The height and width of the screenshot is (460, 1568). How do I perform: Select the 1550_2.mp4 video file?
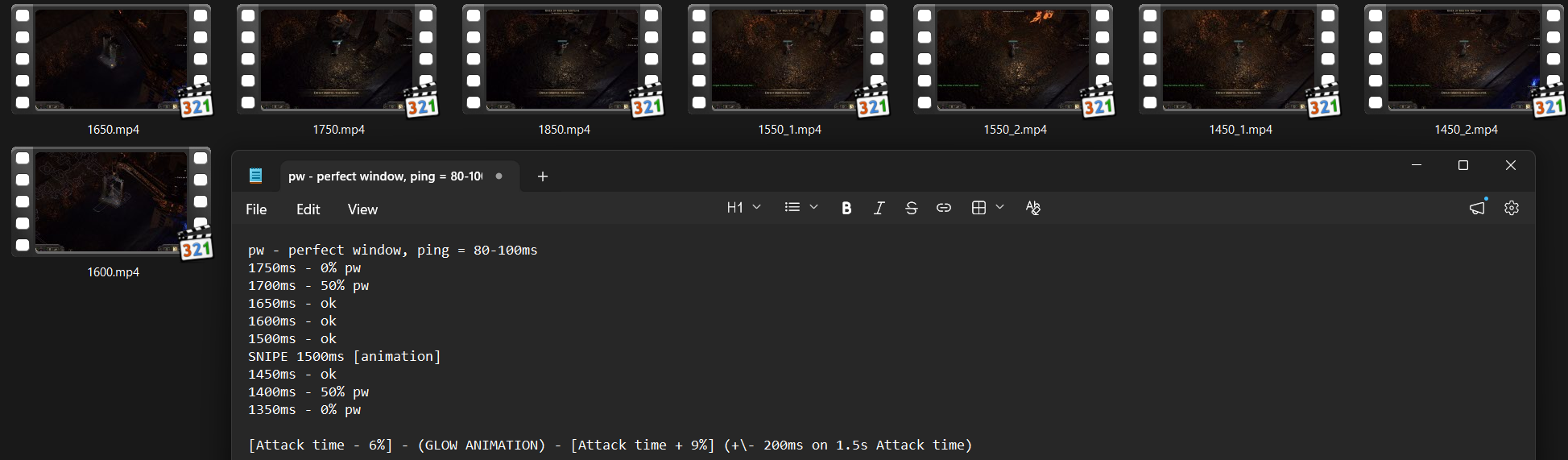(x=1015, y=71)
